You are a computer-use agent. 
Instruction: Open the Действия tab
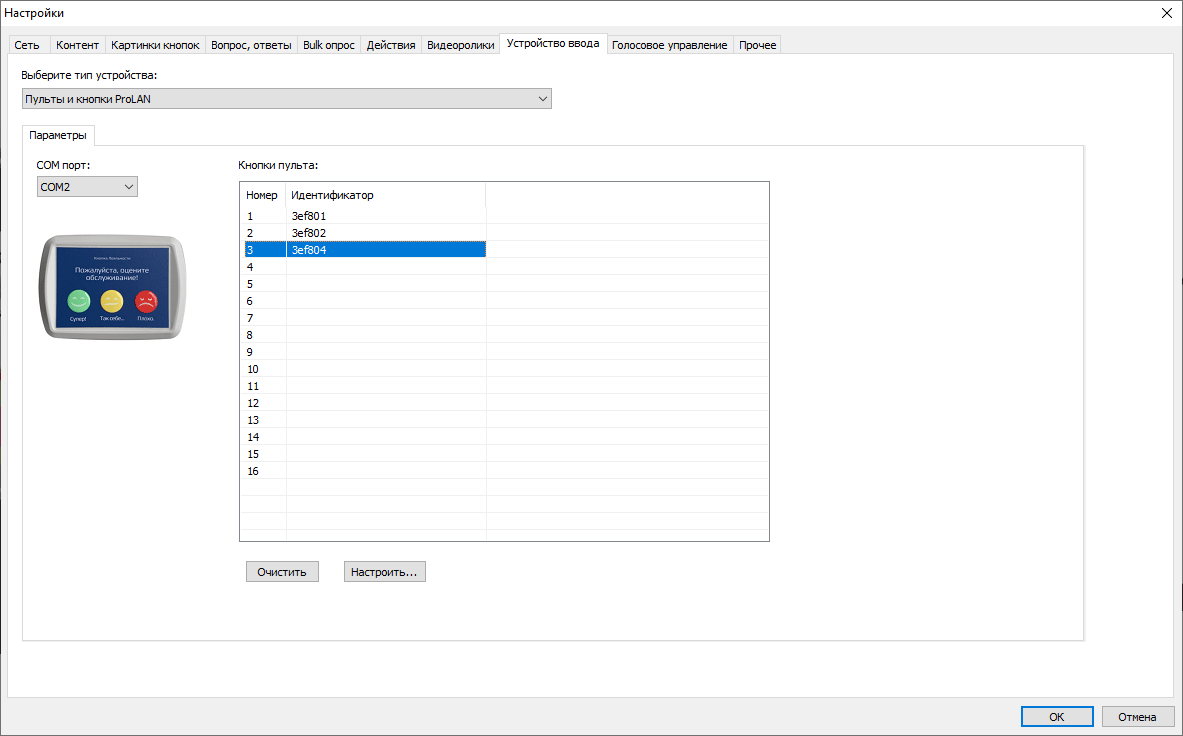coord(390,45)
